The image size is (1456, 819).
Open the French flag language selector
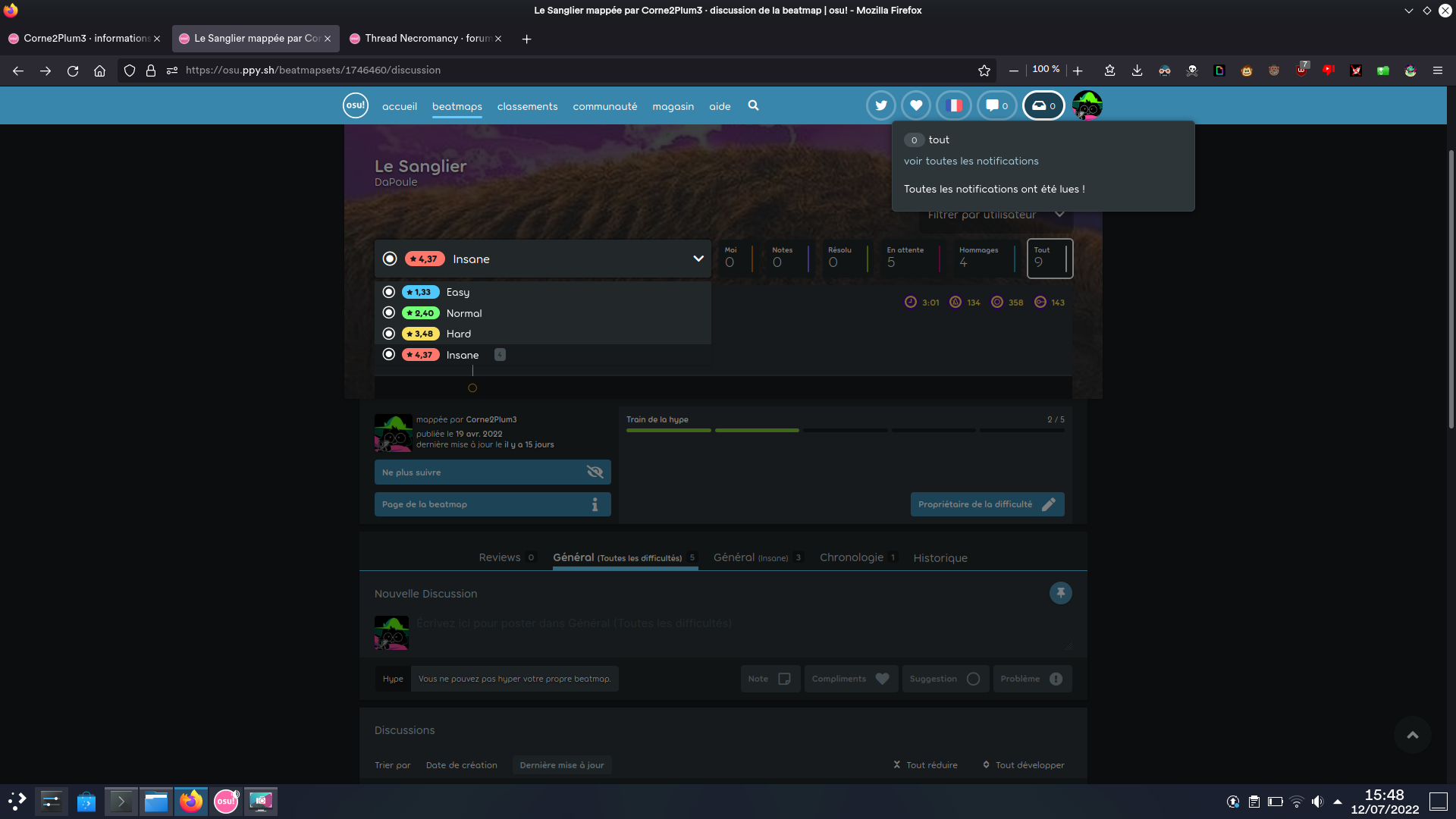point(954,105)
